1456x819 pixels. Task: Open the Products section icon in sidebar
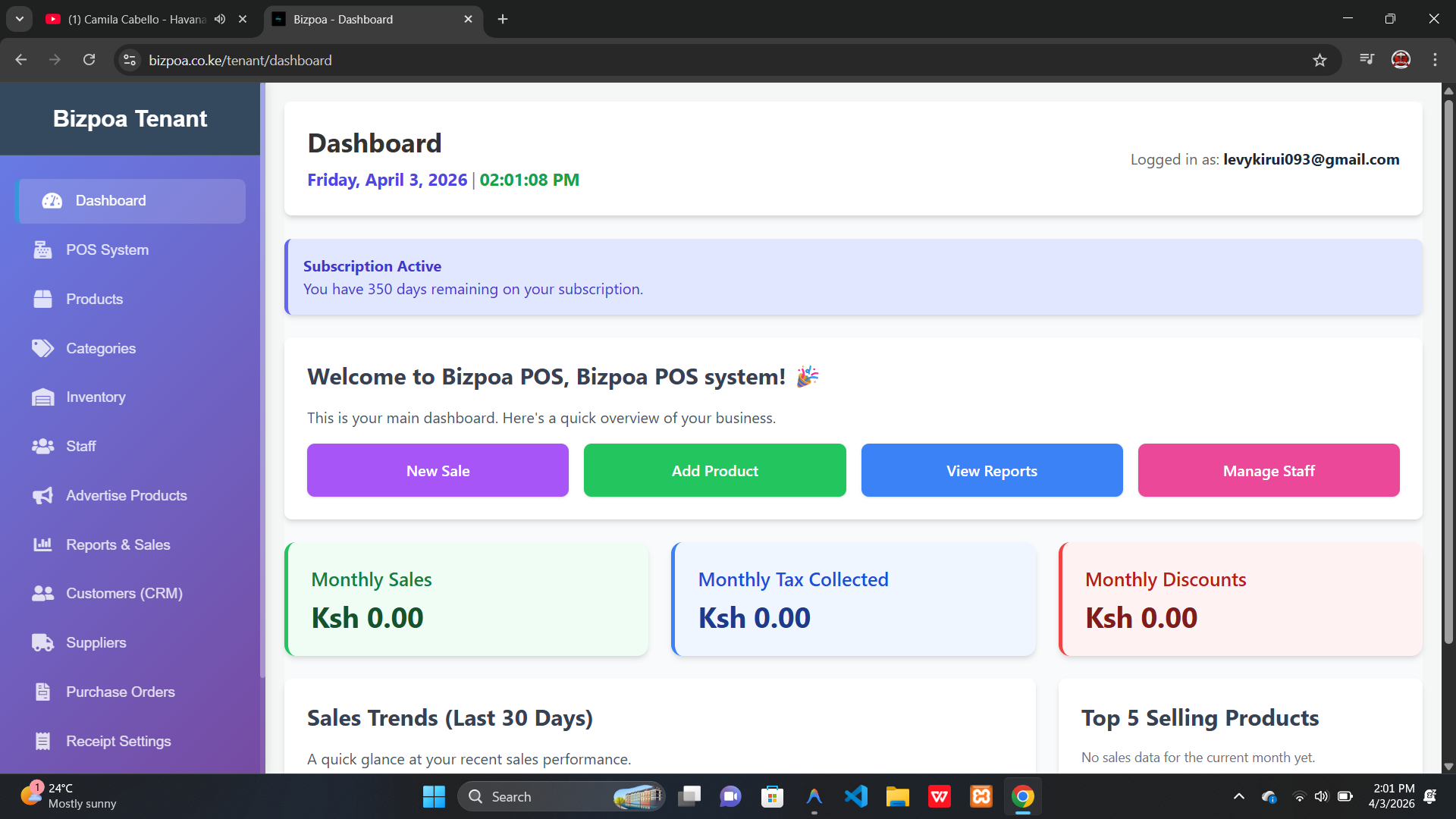43,299
